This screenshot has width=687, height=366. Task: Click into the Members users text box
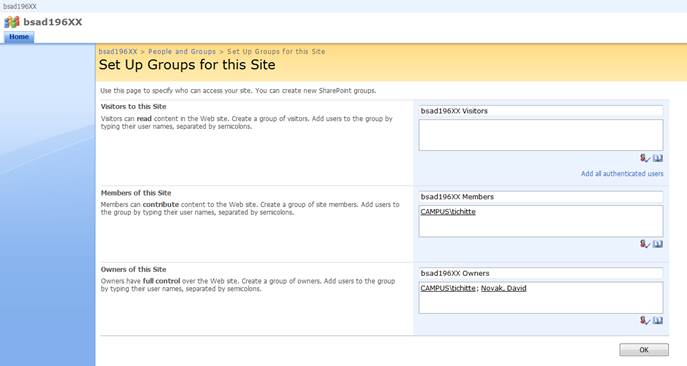coord(541,221)
